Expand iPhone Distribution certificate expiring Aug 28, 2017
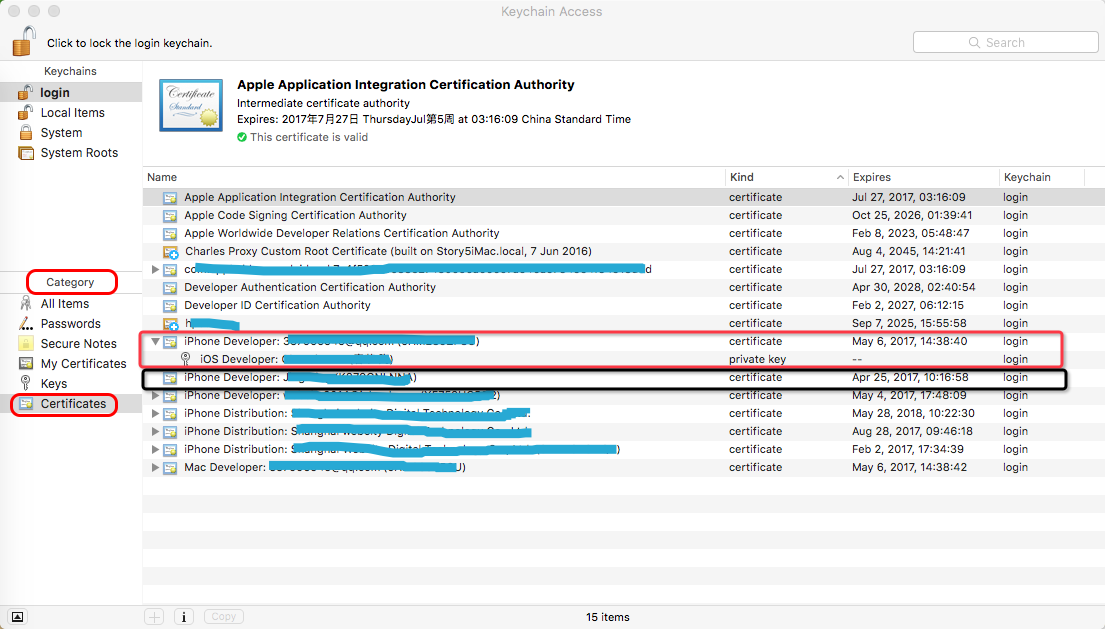This screenshot has height=629, width=1105. (155, 431)
